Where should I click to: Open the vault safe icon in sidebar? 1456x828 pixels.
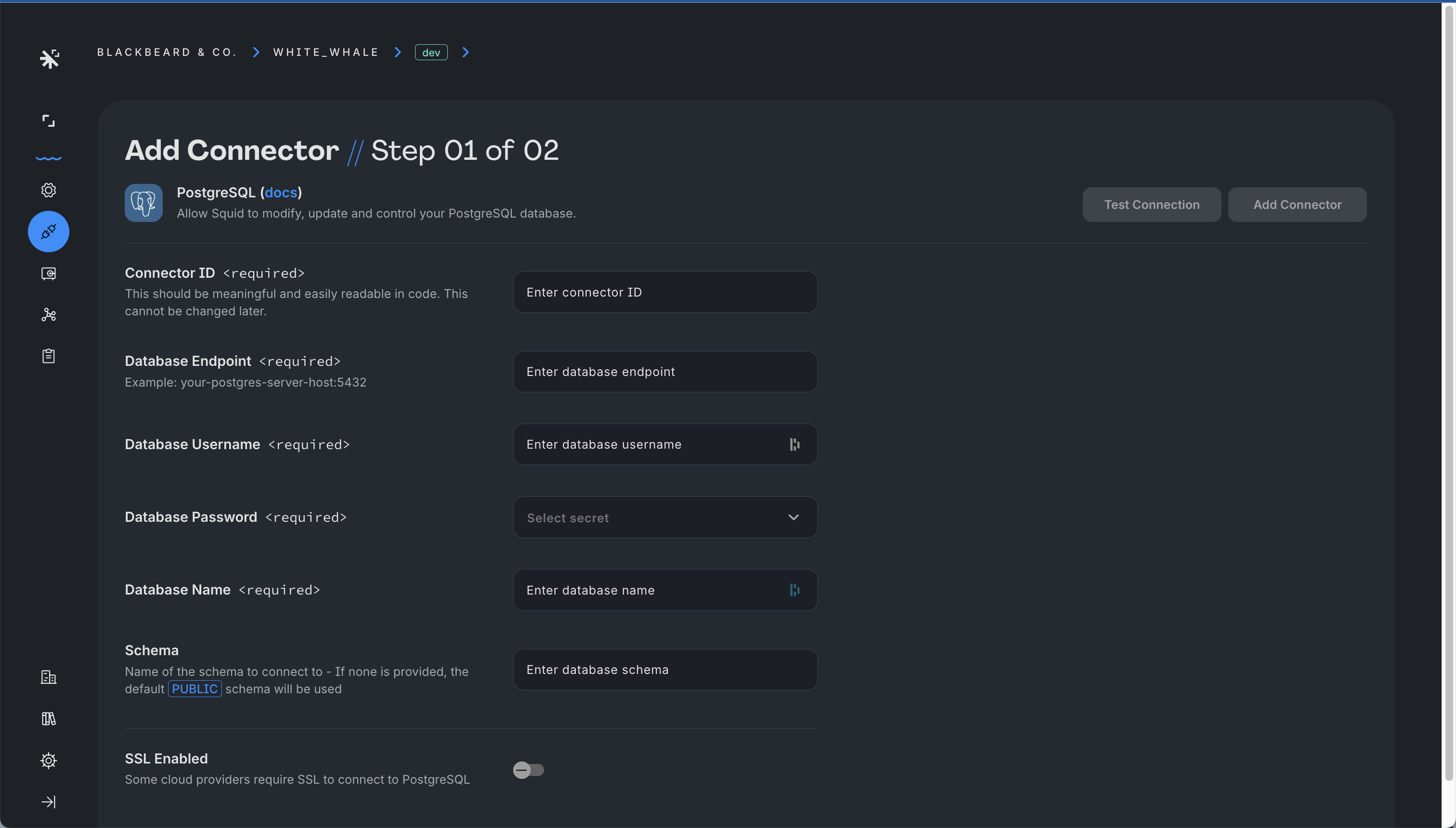tap(48, 273)
